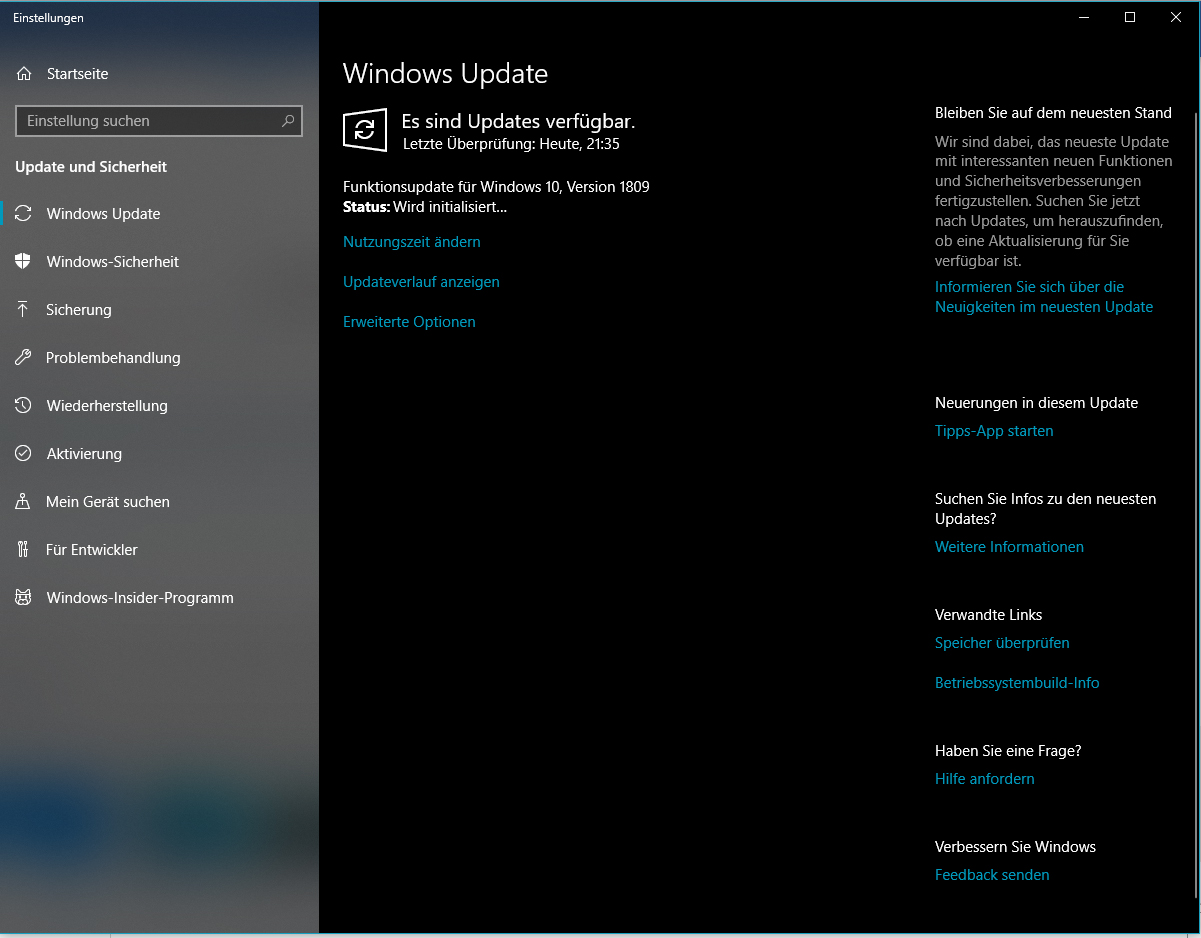The height and width of the screenshot is (938, 1201).
Task: Click 'Es sind Updates verfügbar.' text
Action: (x=518, y=121)
